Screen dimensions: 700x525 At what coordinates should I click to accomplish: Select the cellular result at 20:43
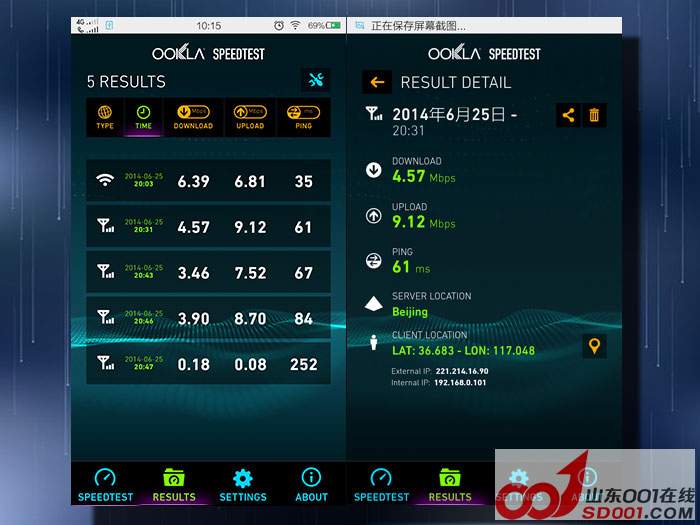tap(208, 272)
